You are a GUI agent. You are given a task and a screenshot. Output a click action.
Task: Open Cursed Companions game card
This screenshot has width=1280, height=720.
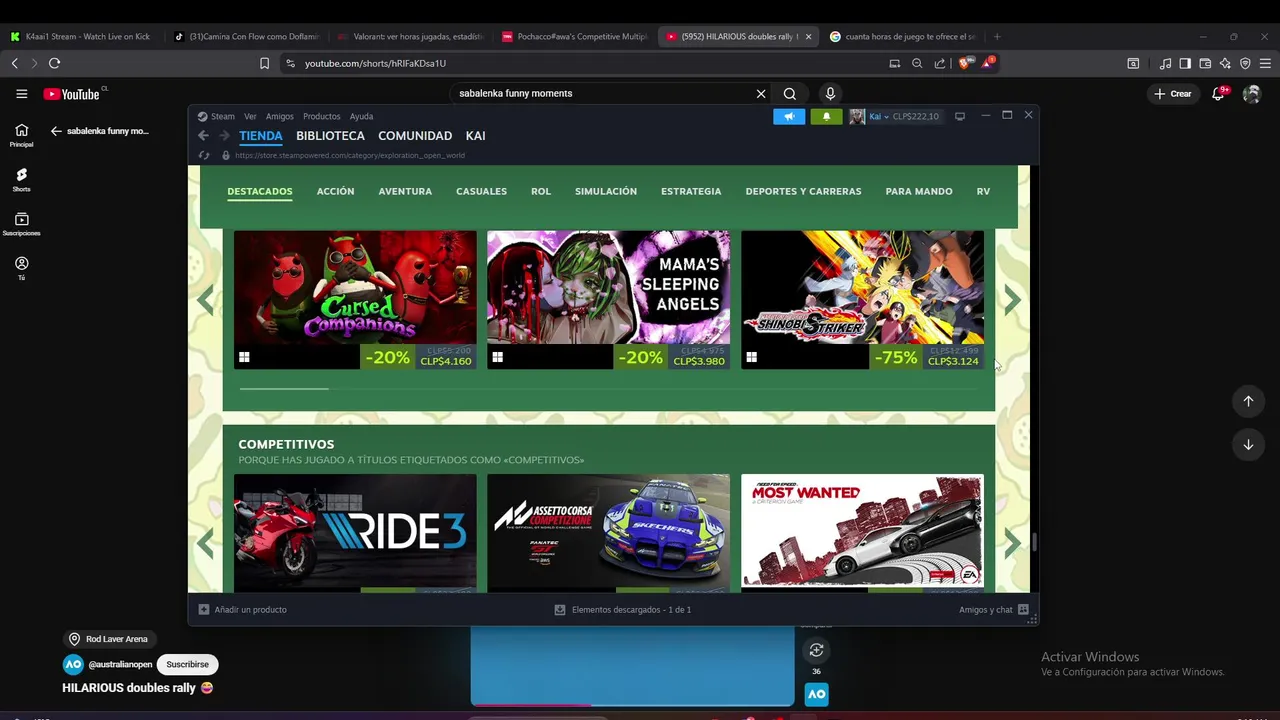355,299
